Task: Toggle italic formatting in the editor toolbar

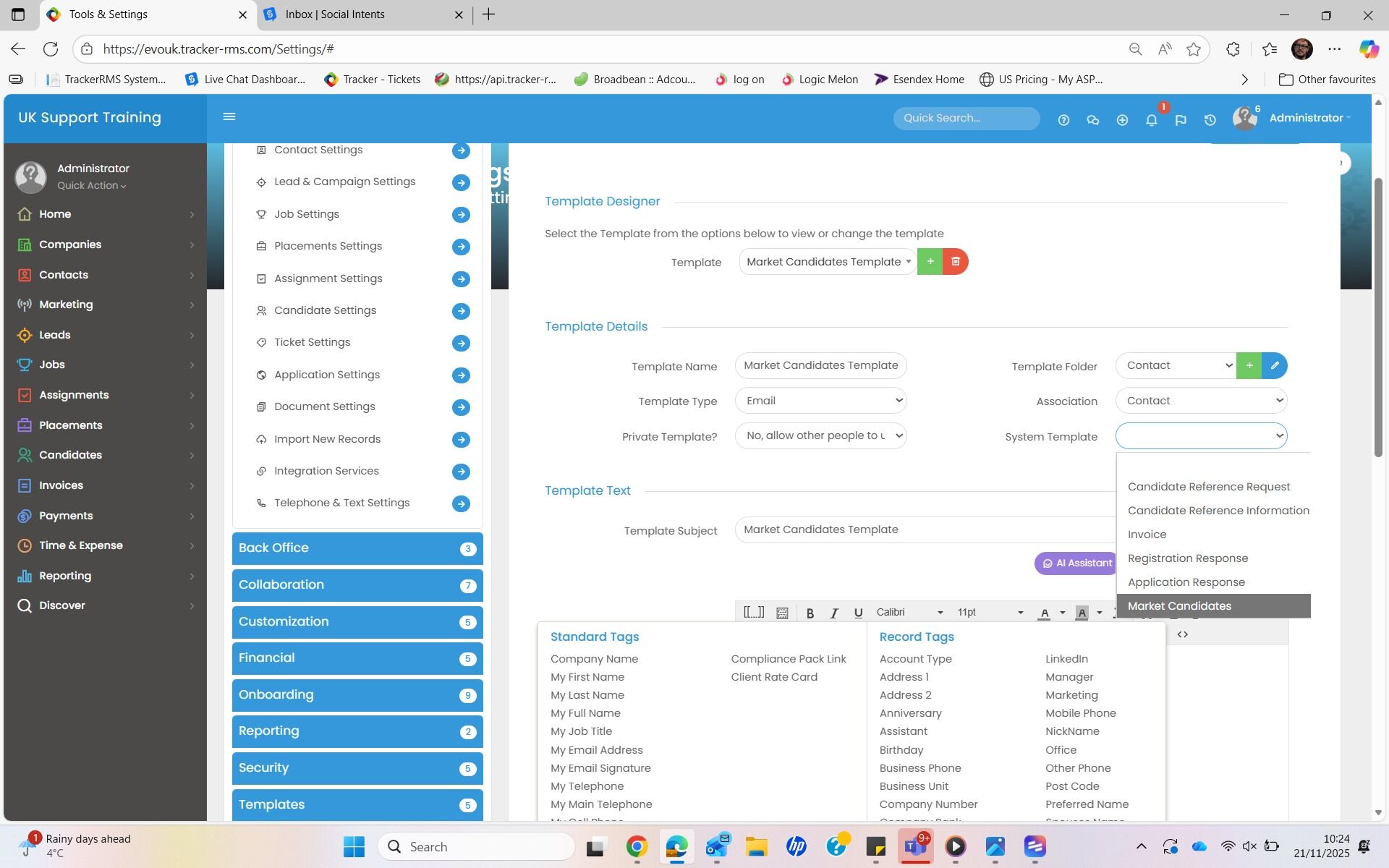Action: tap(834, 613)
